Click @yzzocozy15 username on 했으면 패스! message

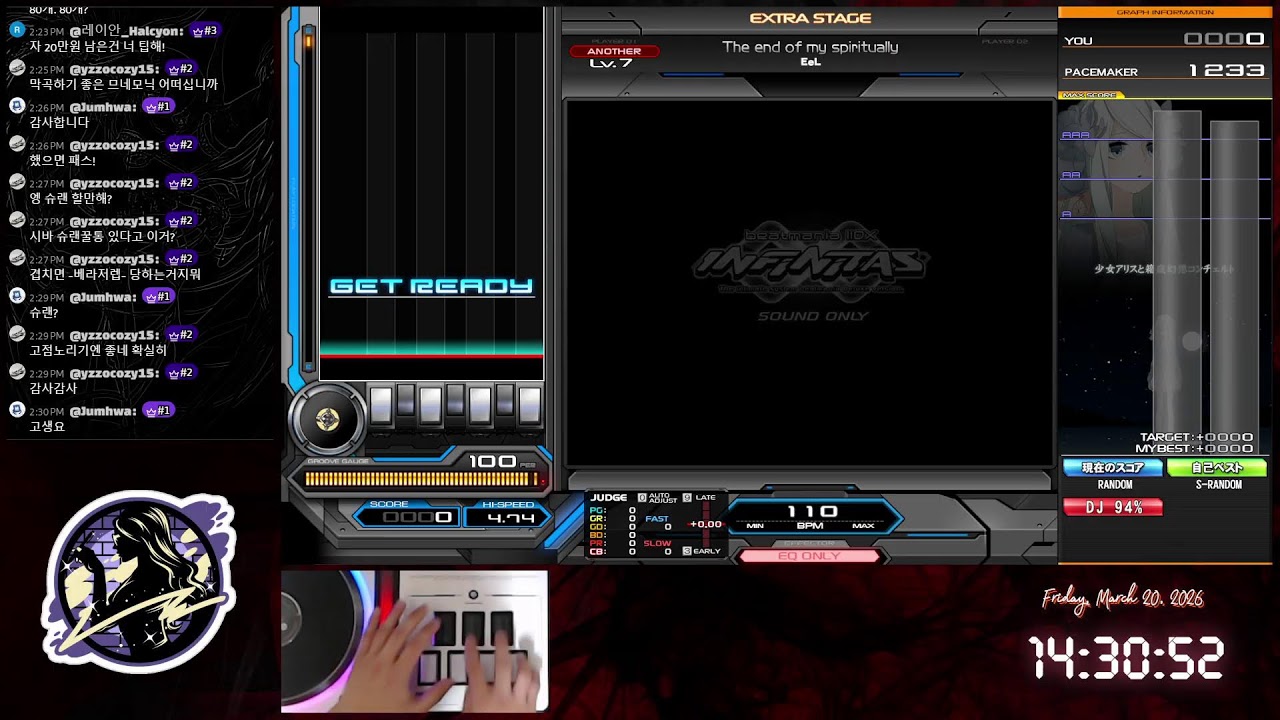tap(114, 145)
